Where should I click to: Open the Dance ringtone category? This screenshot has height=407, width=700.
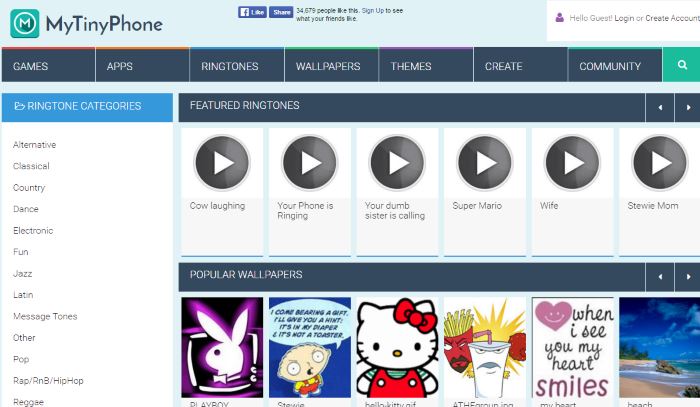point(25,209)
